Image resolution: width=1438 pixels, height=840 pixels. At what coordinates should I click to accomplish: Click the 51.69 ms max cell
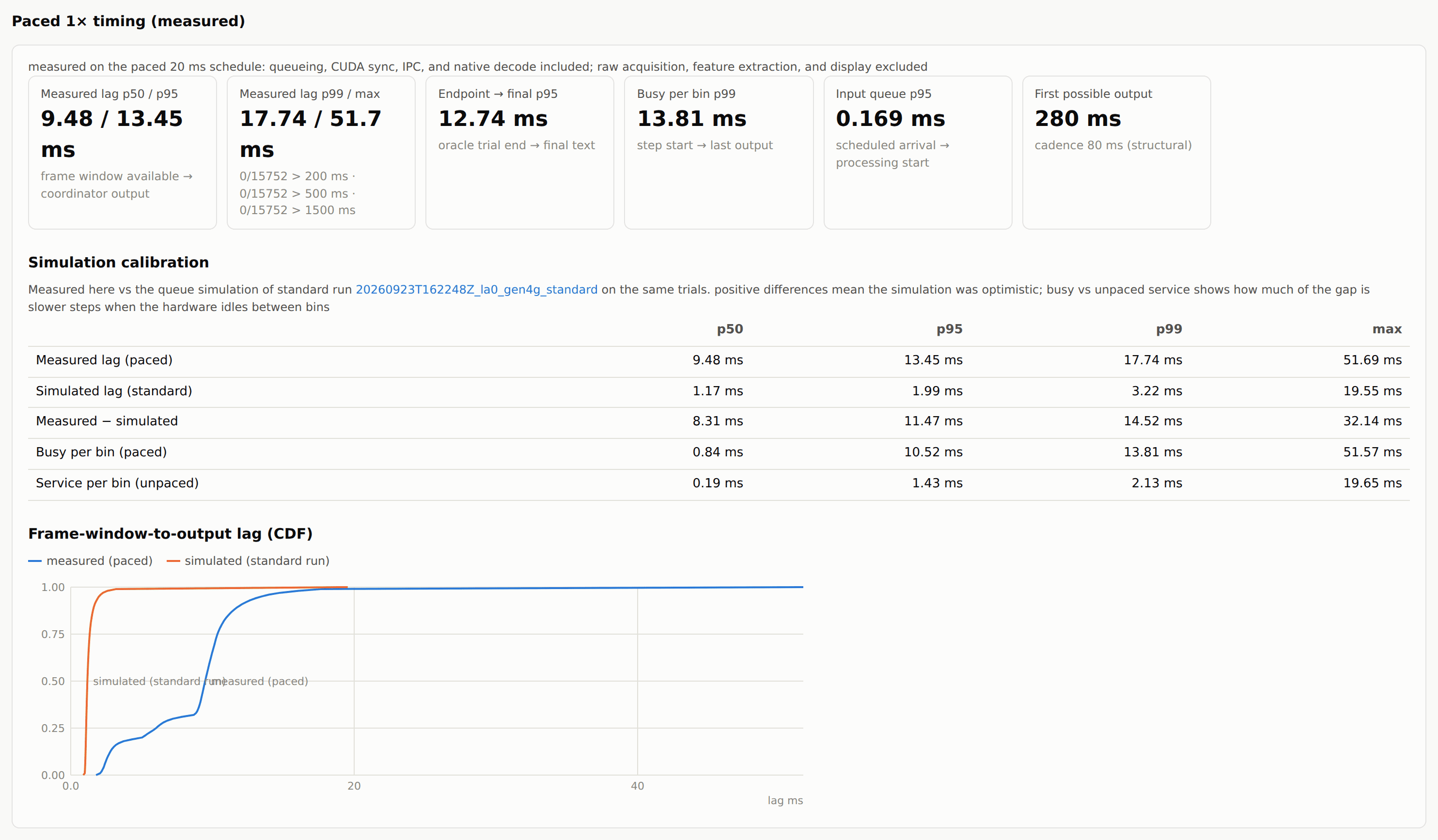[x=1373, y=360]
